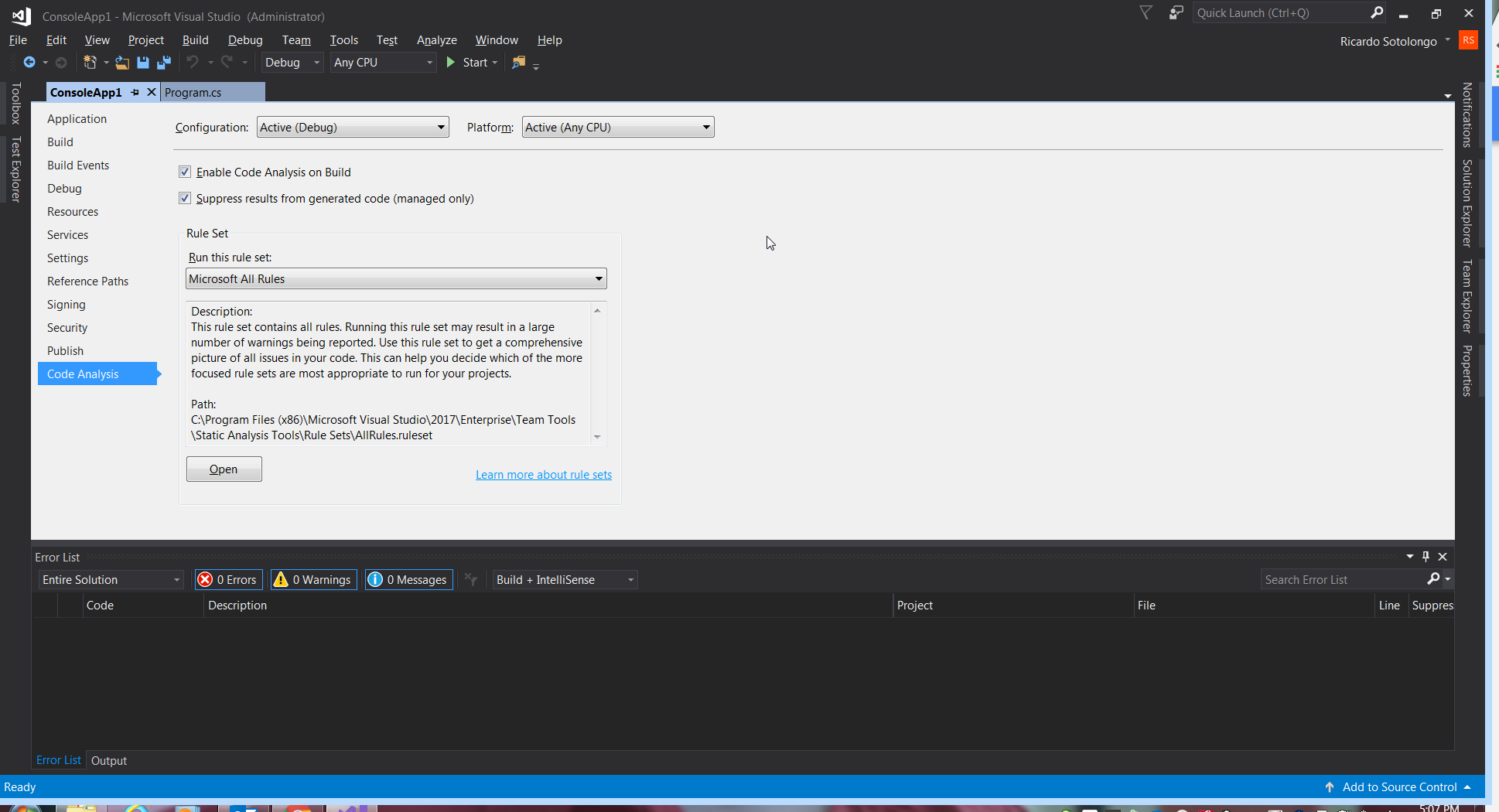1499x812 pixels.
Task: Click the Errors filter icon button
Action: point(229,580)
